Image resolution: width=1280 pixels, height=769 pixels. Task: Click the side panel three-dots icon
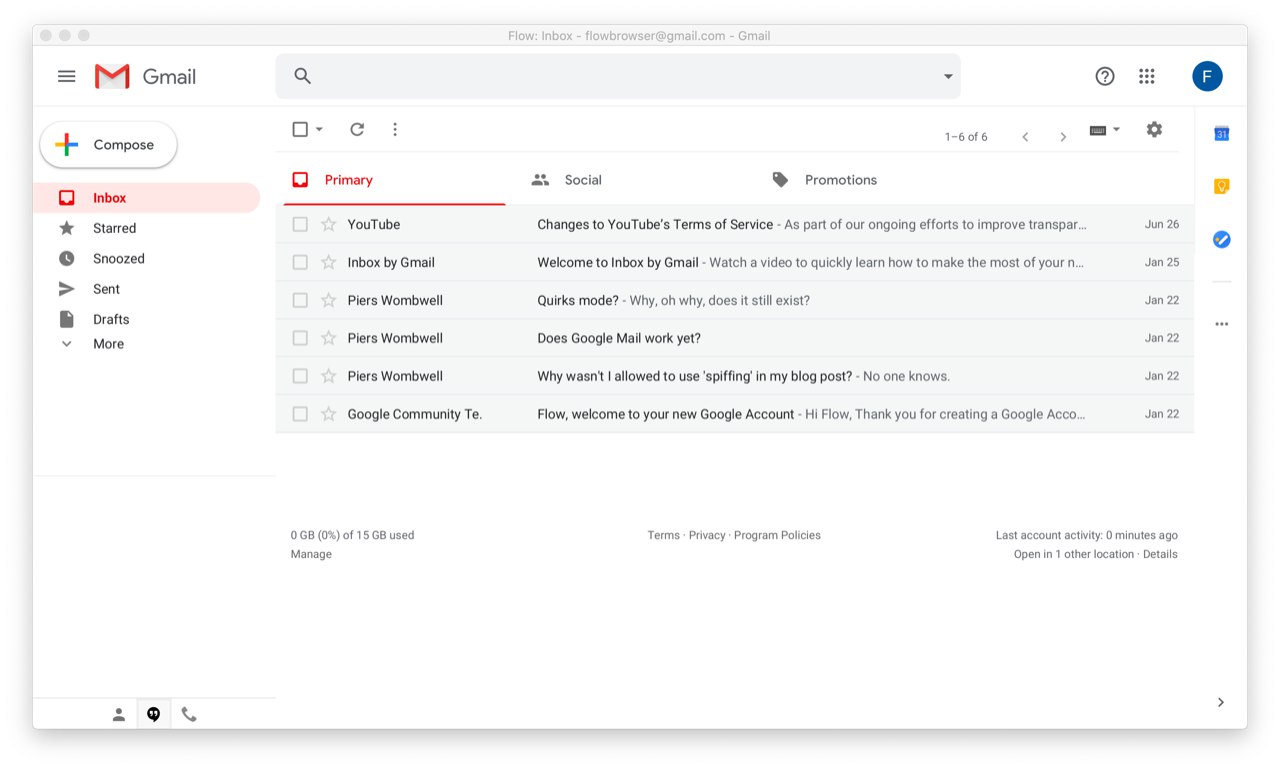[1221, 324]
